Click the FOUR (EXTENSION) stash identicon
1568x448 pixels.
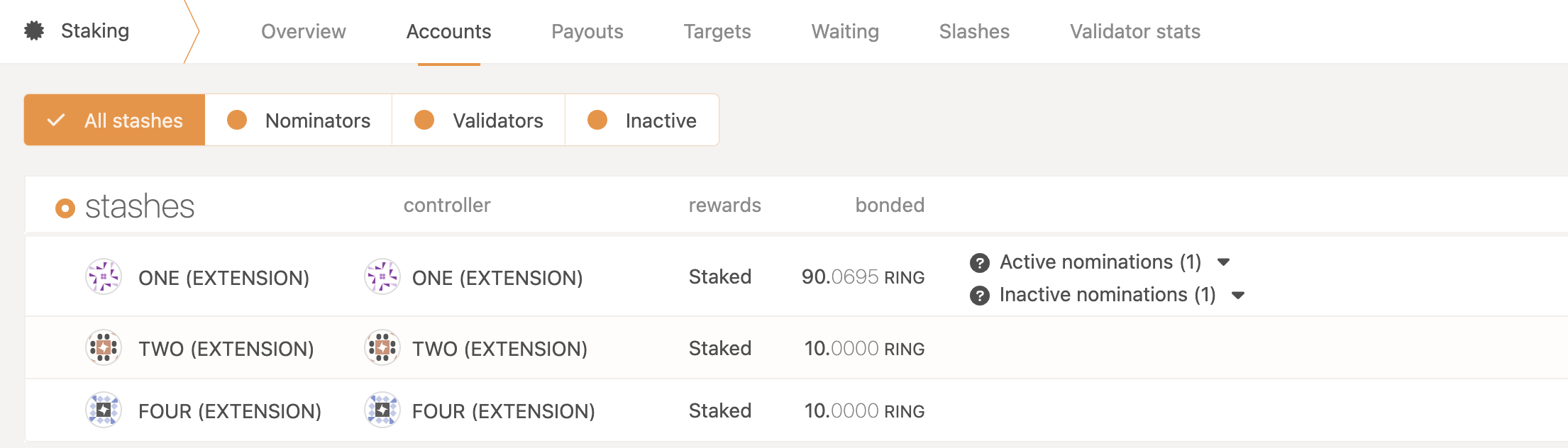click(104, 410)
